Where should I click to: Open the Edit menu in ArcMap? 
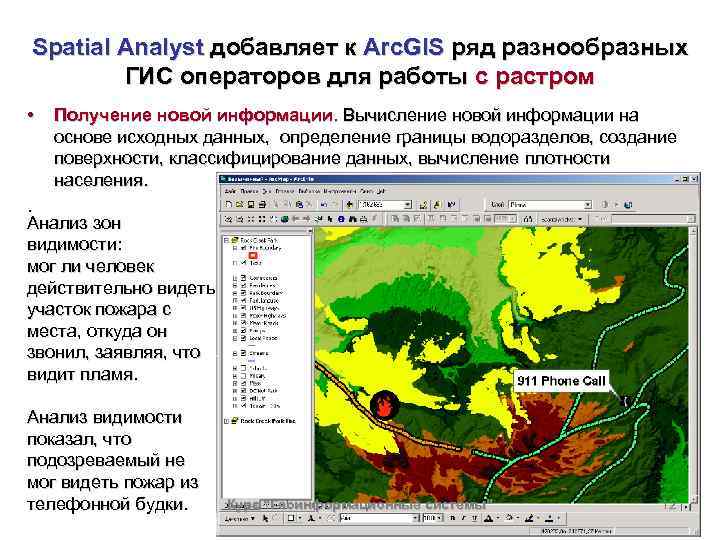249,191
